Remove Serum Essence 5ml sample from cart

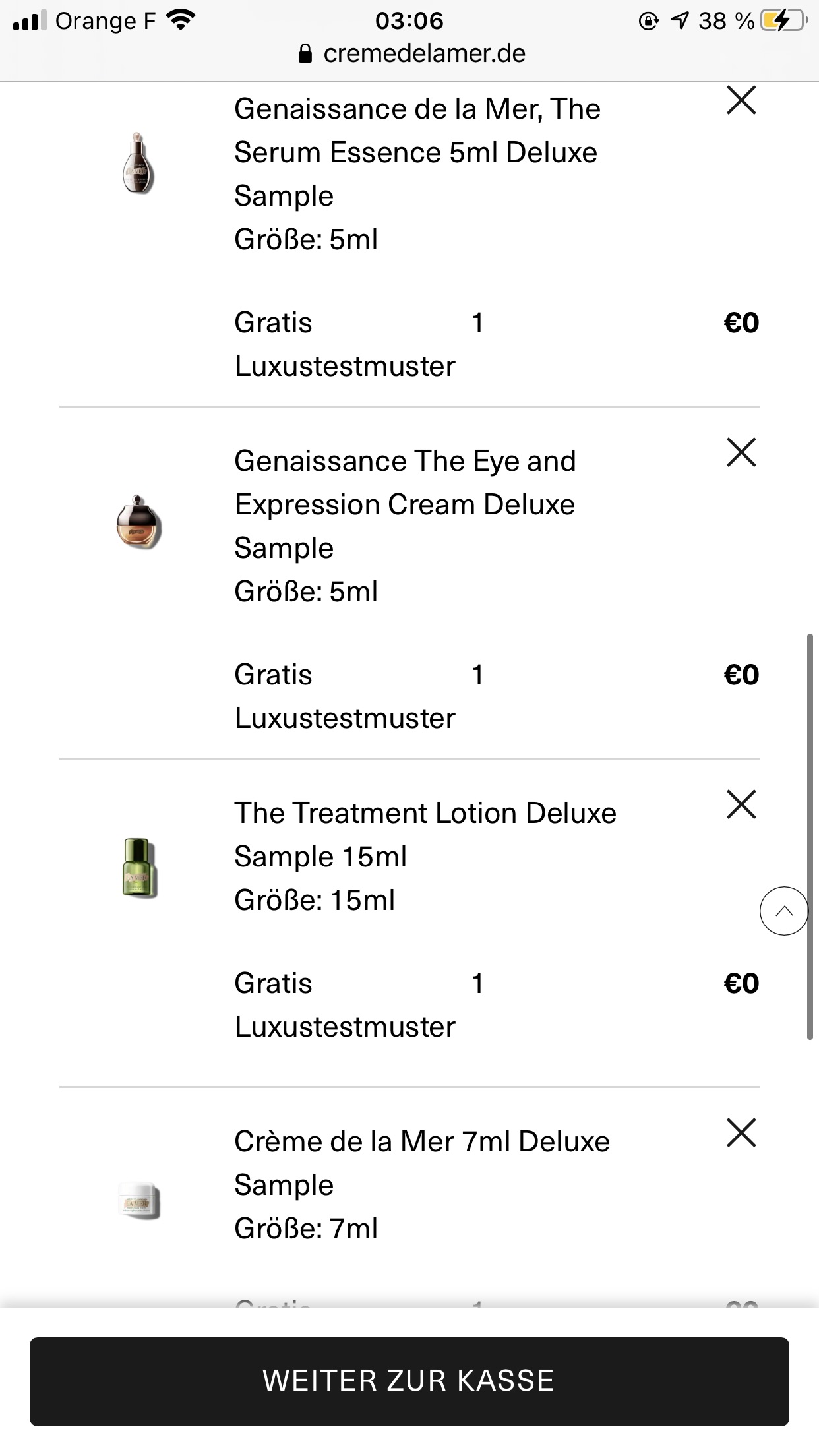741,101
